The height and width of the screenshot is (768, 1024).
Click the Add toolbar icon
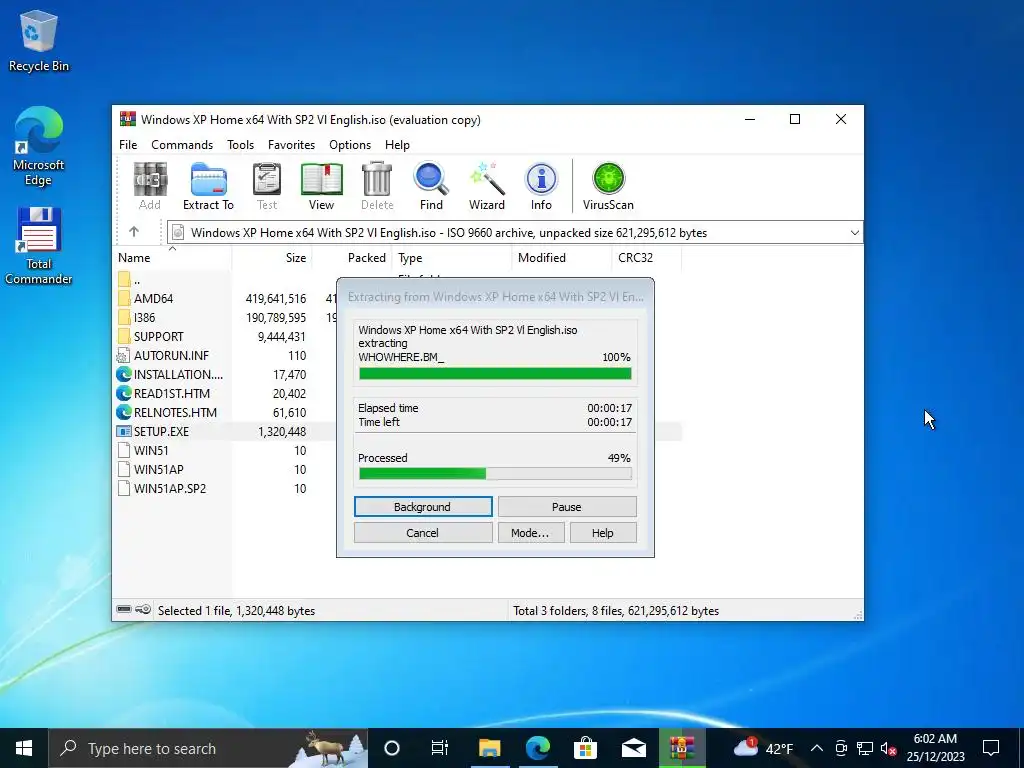click(150, 186)
